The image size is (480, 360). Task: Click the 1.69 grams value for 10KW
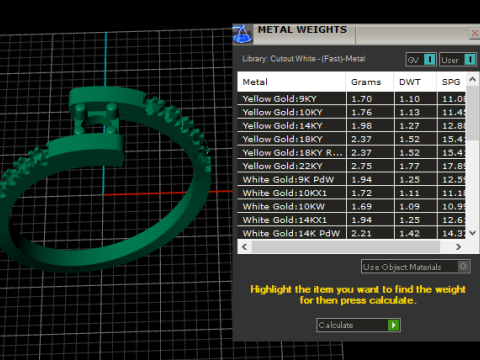[362, 207]
